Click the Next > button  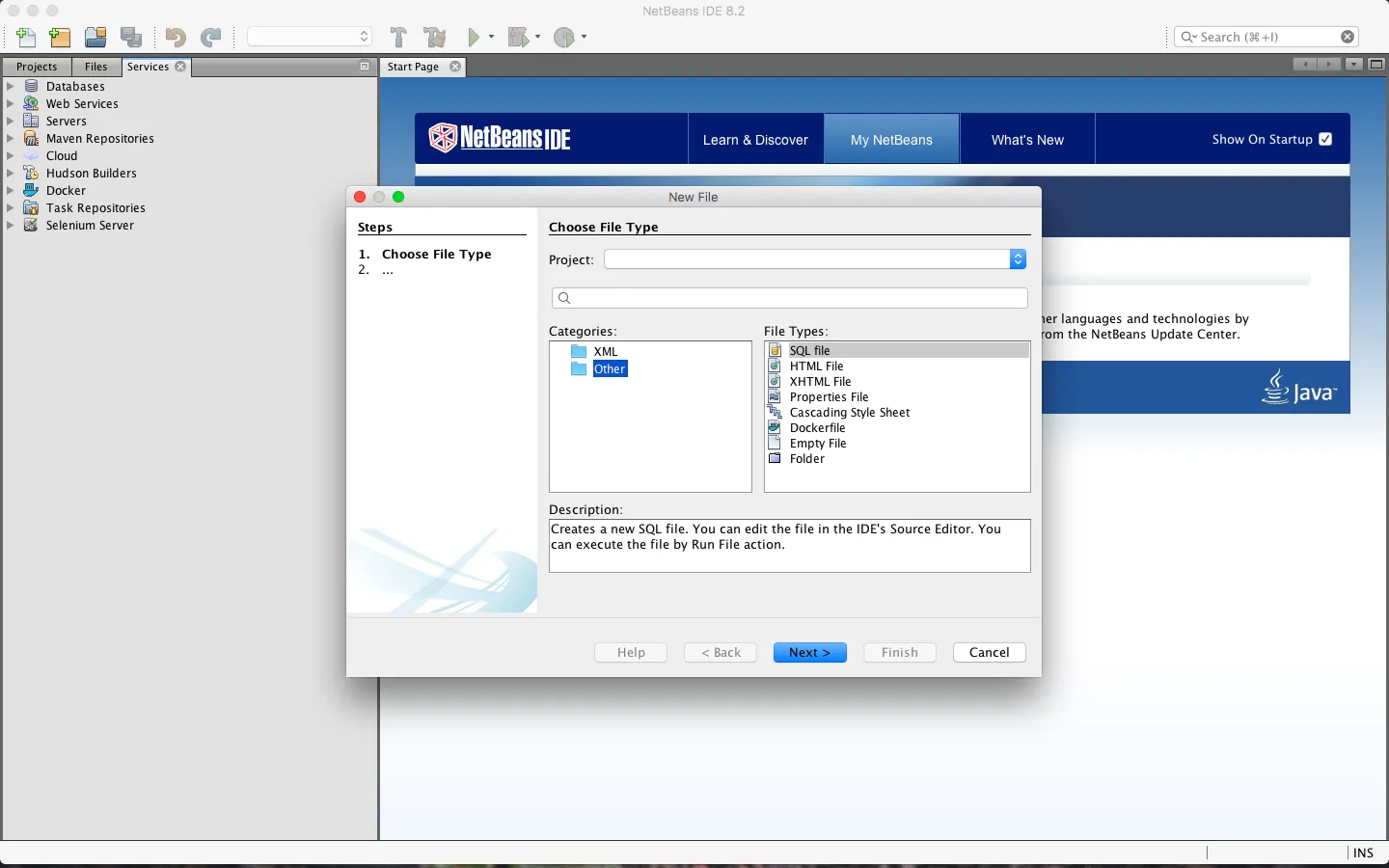[810, 653]
